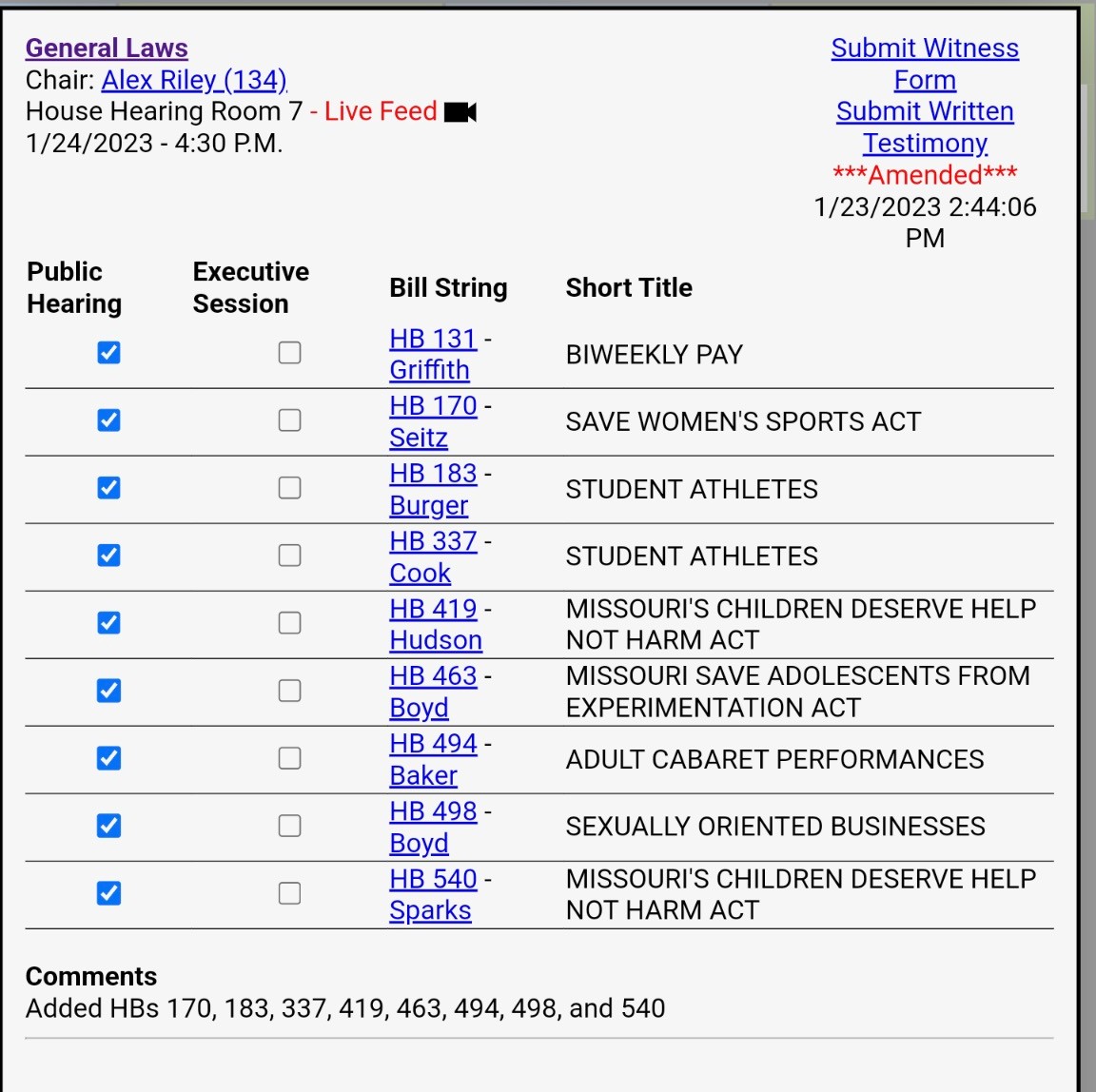Viewport: 1096px width, 1092px height.
Task: Toggle Public Hearing checkbox for HB 419
Action: pos(109,622)
